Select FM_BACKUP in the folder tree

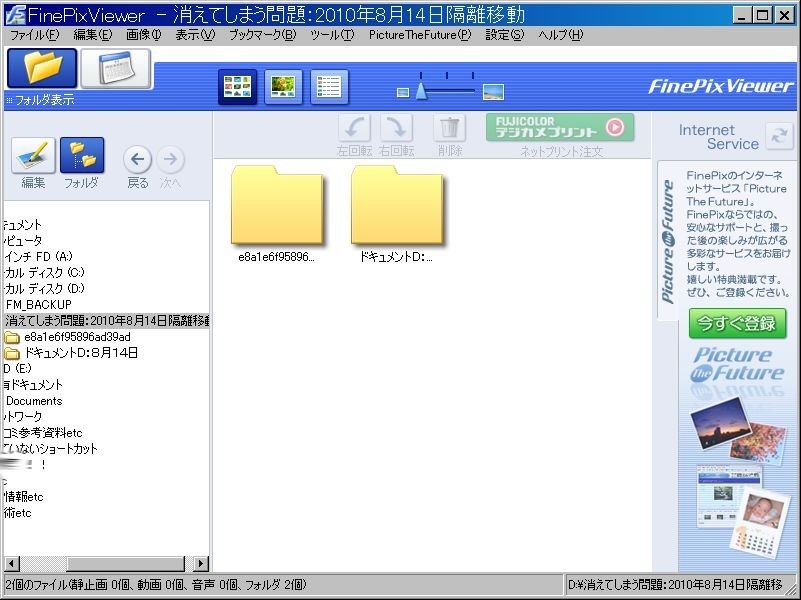pyautogui.click(x=38, y=305)
